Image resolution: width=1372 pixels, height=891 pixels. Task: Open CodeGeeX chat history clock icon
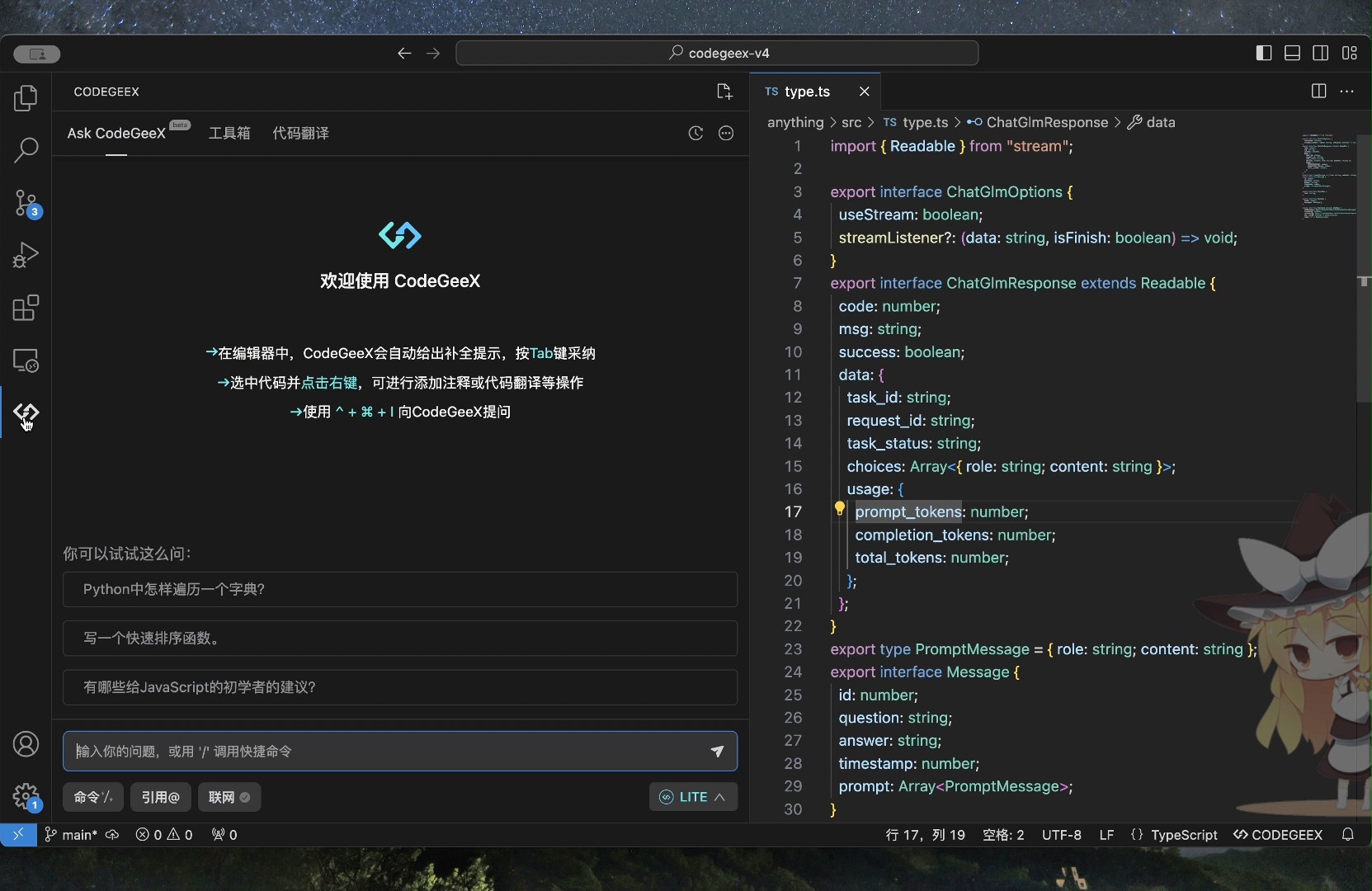(x=695, y=133)
